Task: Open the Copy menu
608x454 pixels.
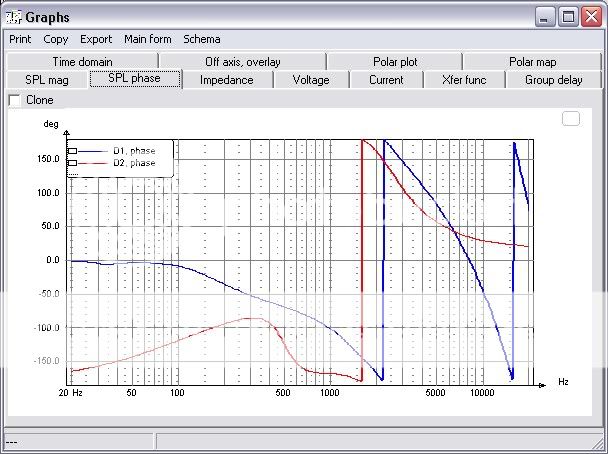Action: [x=56, y=40]
